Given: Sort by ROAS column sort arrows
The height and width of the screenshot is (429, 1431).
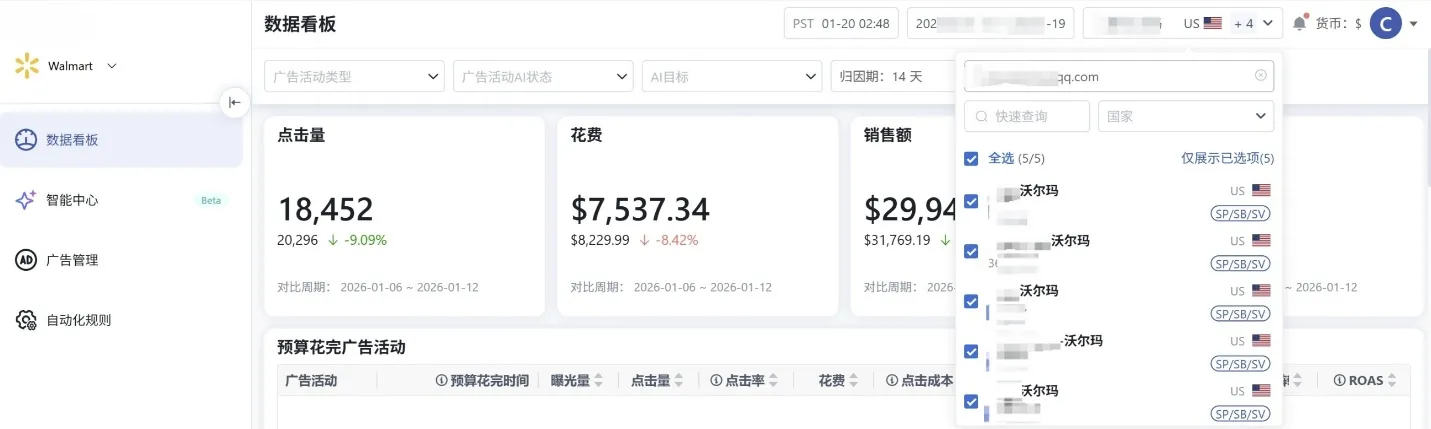Looking at the screenshot, I should click(1392, 381).
